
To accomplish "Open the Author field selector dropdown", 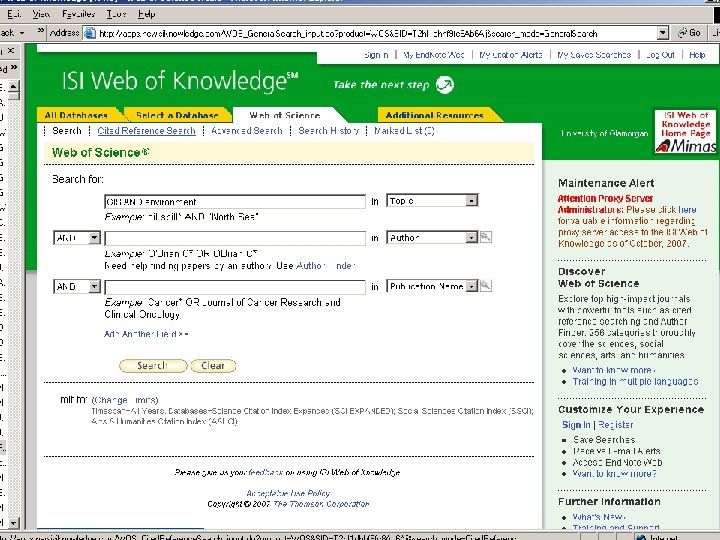I will 472,237.
